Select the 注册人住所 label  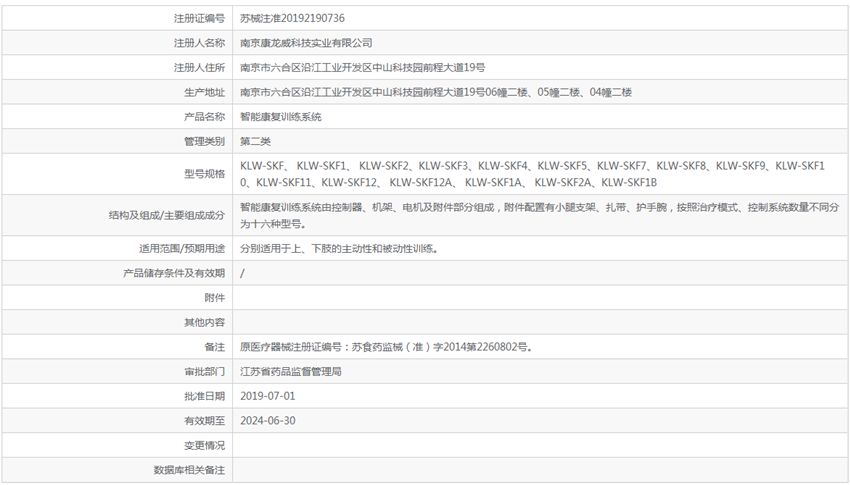[x=199, y=68]
